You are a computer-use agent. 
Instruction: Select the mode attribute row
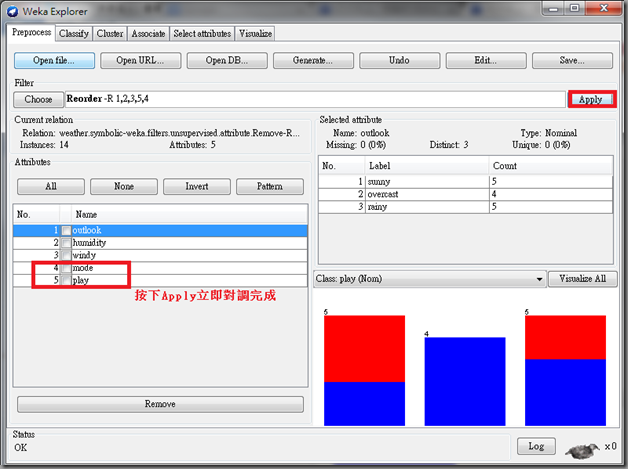click(160, 268)
